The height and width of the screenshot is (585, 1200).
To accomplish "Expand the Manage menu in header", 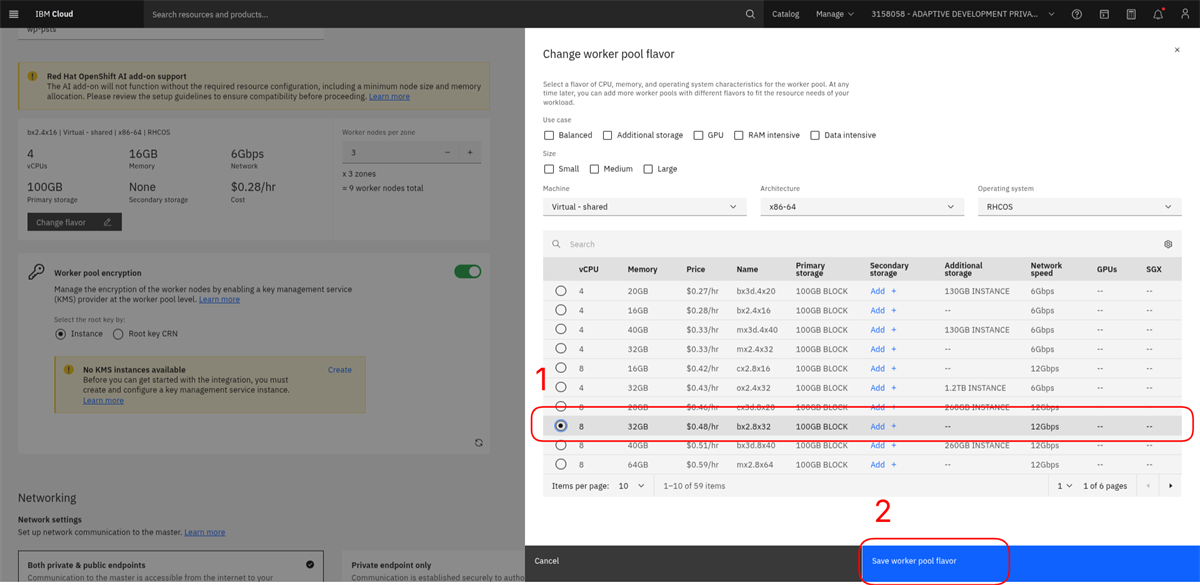I will click(835, 14).
